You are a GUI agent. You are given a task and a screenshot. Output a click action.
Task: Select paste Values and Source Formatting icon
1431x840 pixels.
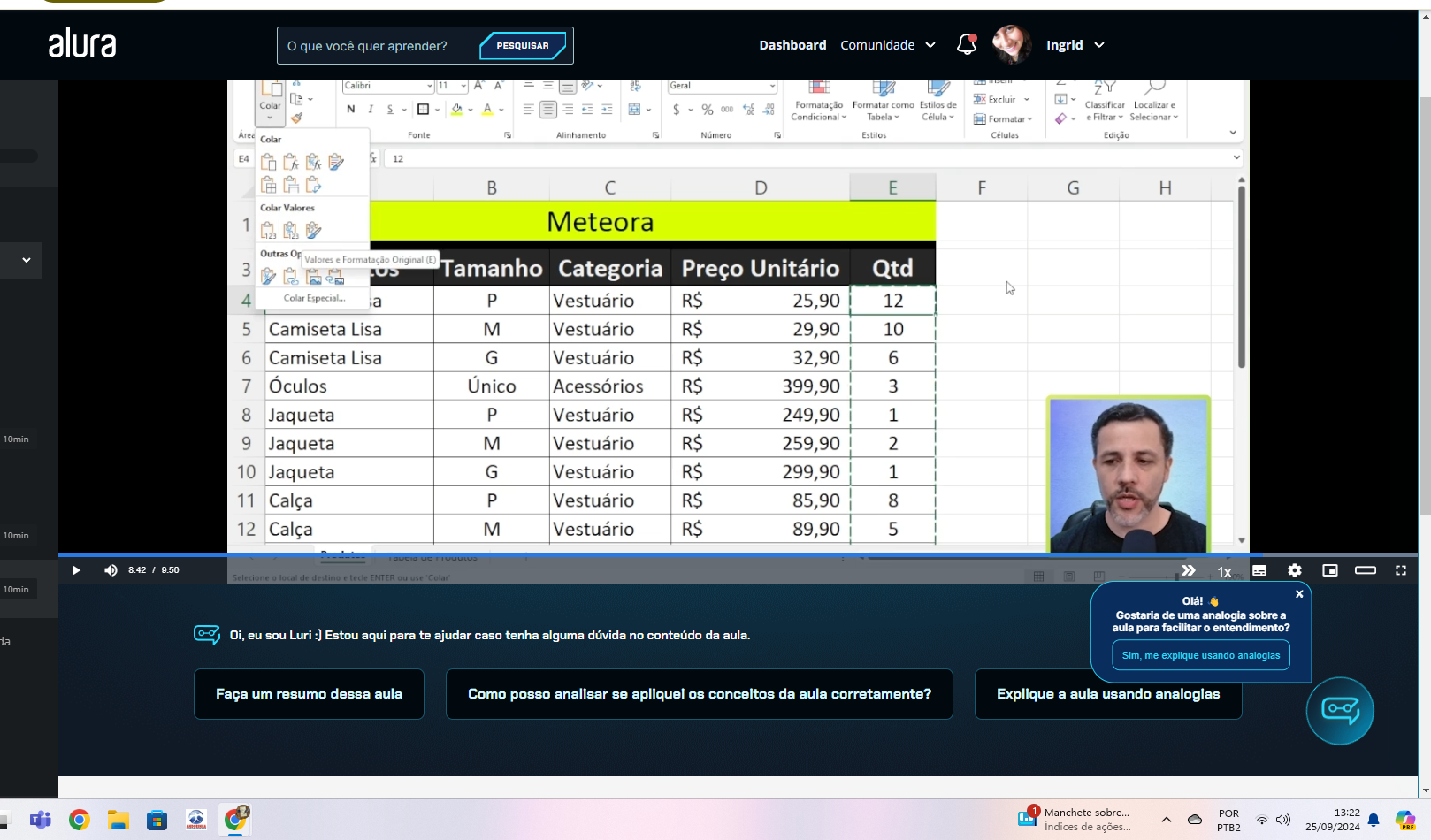(313, 231)
